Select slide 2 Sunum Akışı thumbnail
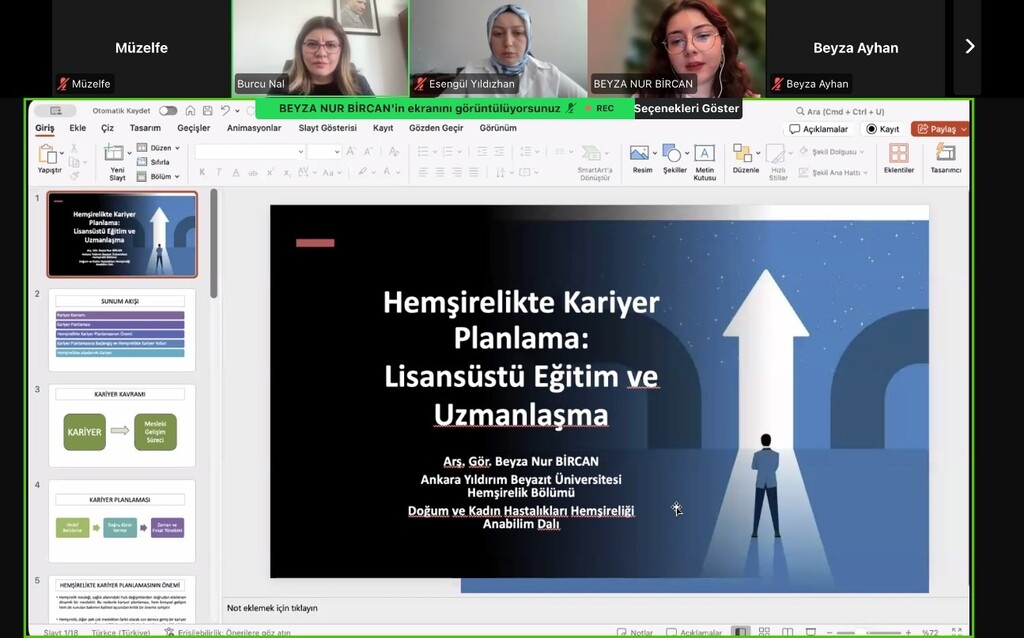The height and width of the screenshot is (638, 1024). (x=122, y=330)
